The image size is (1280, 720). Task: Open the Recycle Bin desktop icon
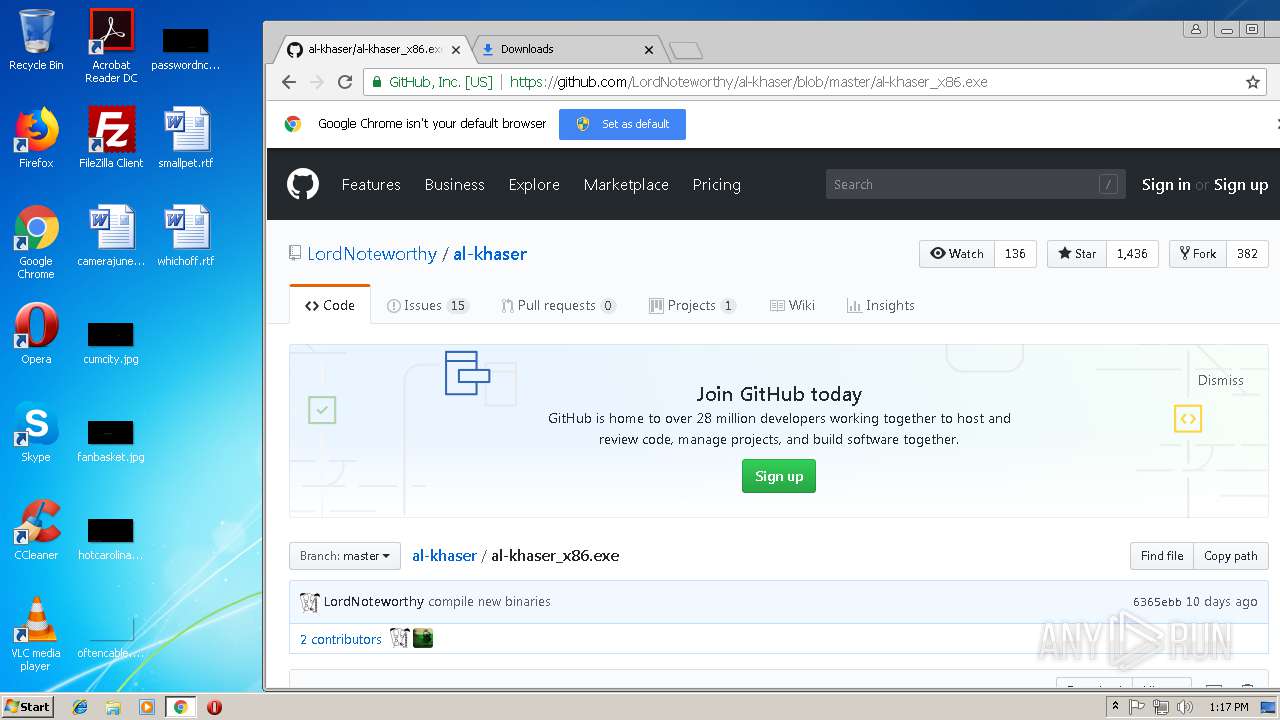[x=36, y=40]
